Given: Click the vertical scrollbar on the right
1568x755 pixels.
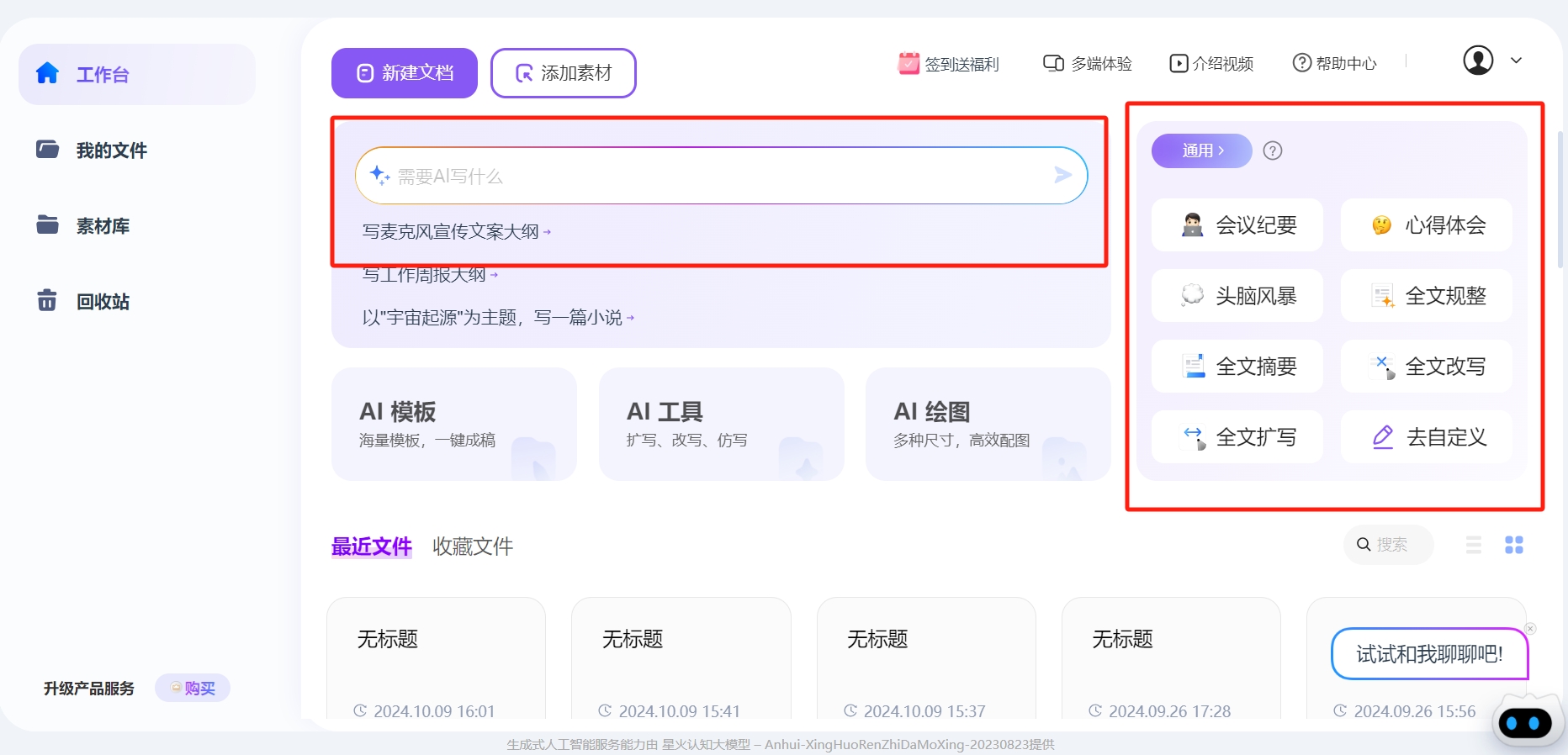Looking at the screenshot, I should (1560, 199).
